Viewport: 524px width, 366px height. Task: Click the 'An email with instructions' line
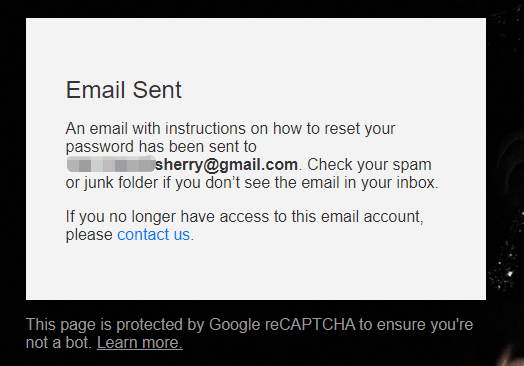230,129
